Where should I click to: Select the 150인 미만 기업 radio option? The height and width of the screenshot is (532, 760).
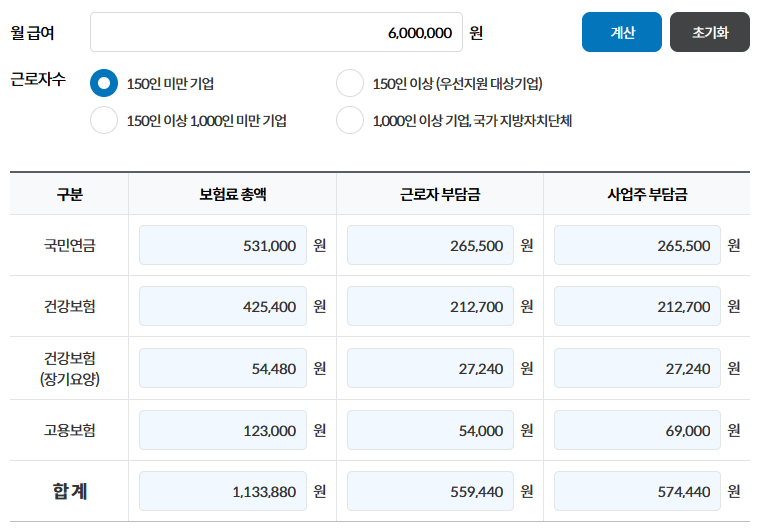(104, 83)
